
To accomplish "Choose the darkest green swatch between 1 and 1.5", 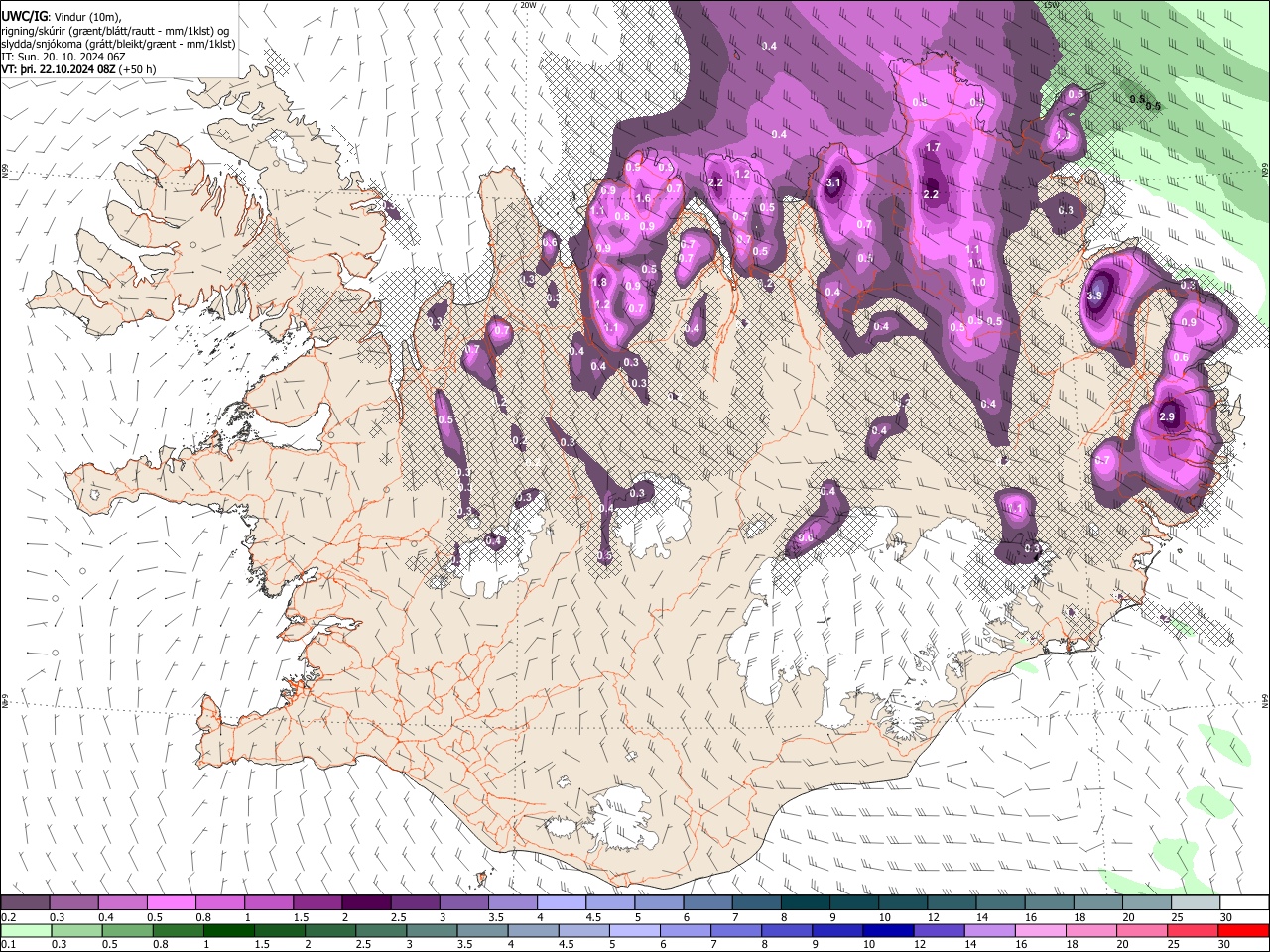I will (229, 931).
